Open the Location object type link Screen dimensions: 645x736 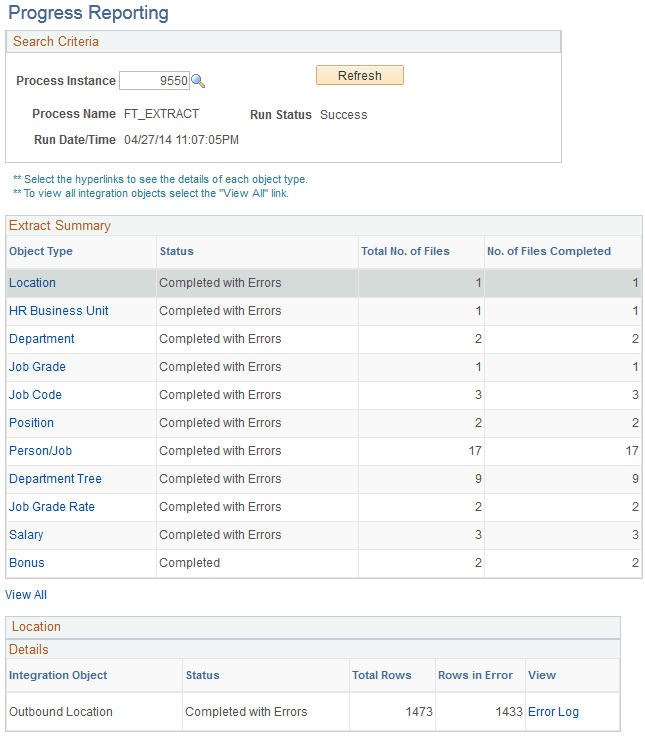(x=32, y=283)
